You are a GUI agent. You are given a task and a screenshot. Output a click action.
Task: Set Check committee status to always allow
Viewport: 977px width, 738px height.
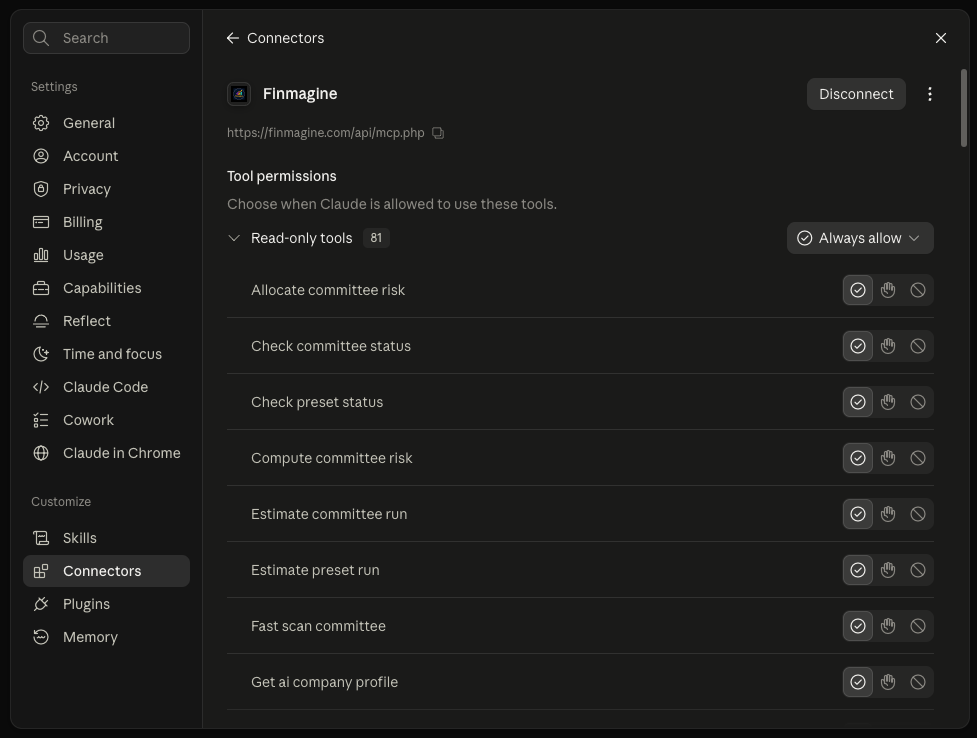[858, 346]
